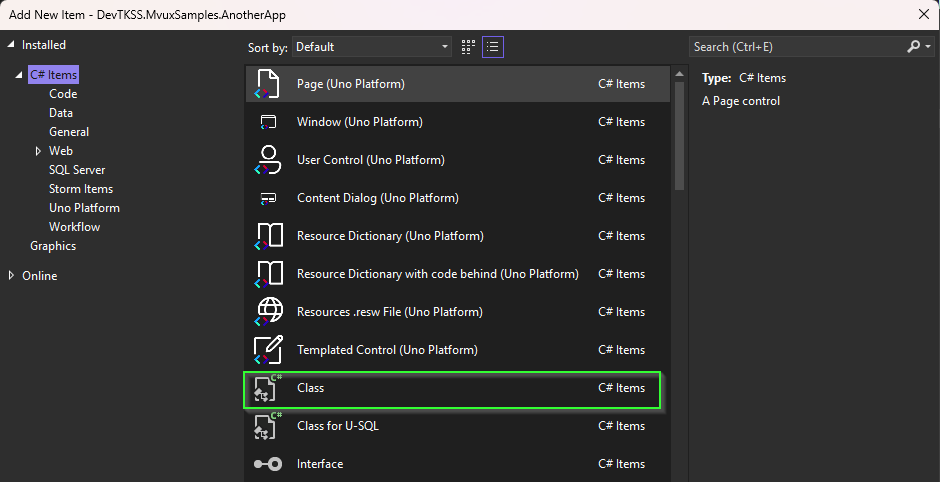
Task: Focus the Search (Ctrl+E) input box
Action: pos(797,47)
